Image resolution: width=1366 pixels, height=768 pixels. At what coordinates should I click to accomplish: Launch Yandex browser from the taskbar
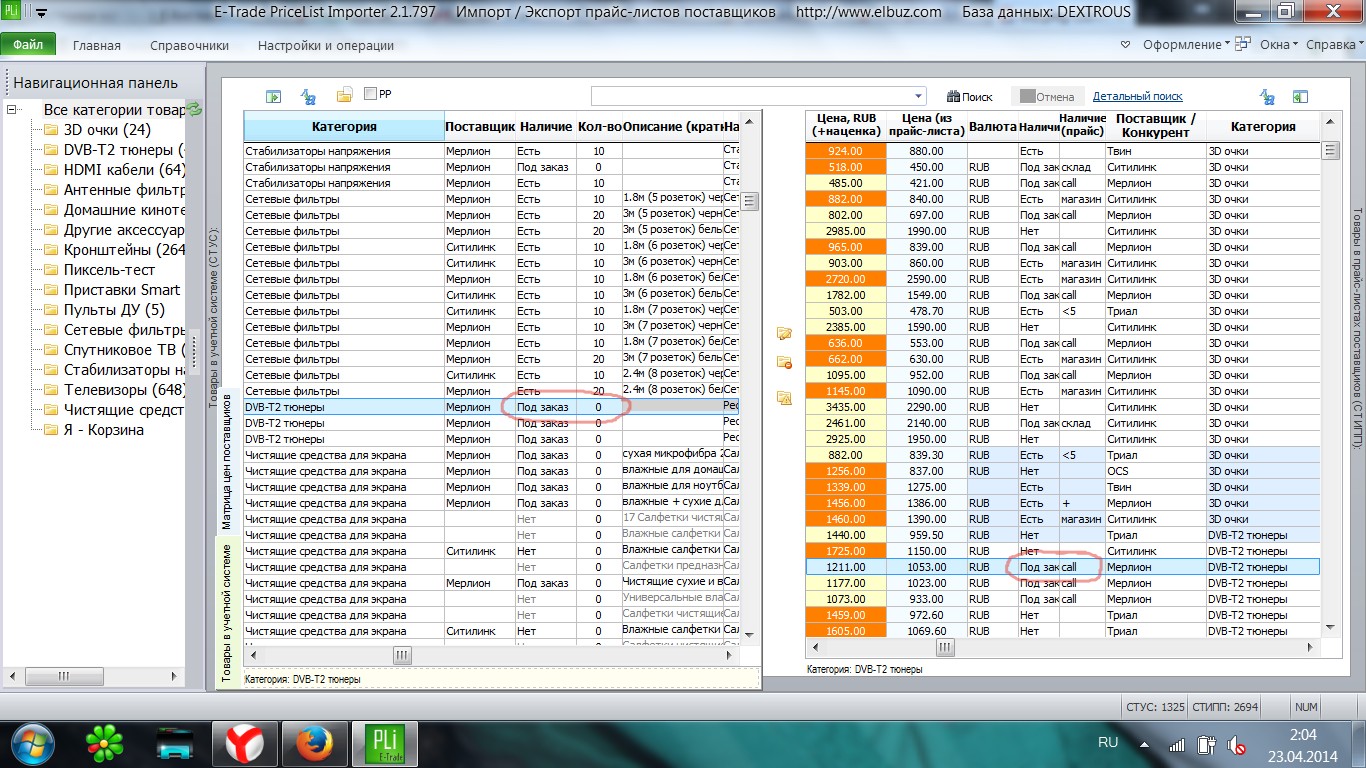[x=243, y=744]
